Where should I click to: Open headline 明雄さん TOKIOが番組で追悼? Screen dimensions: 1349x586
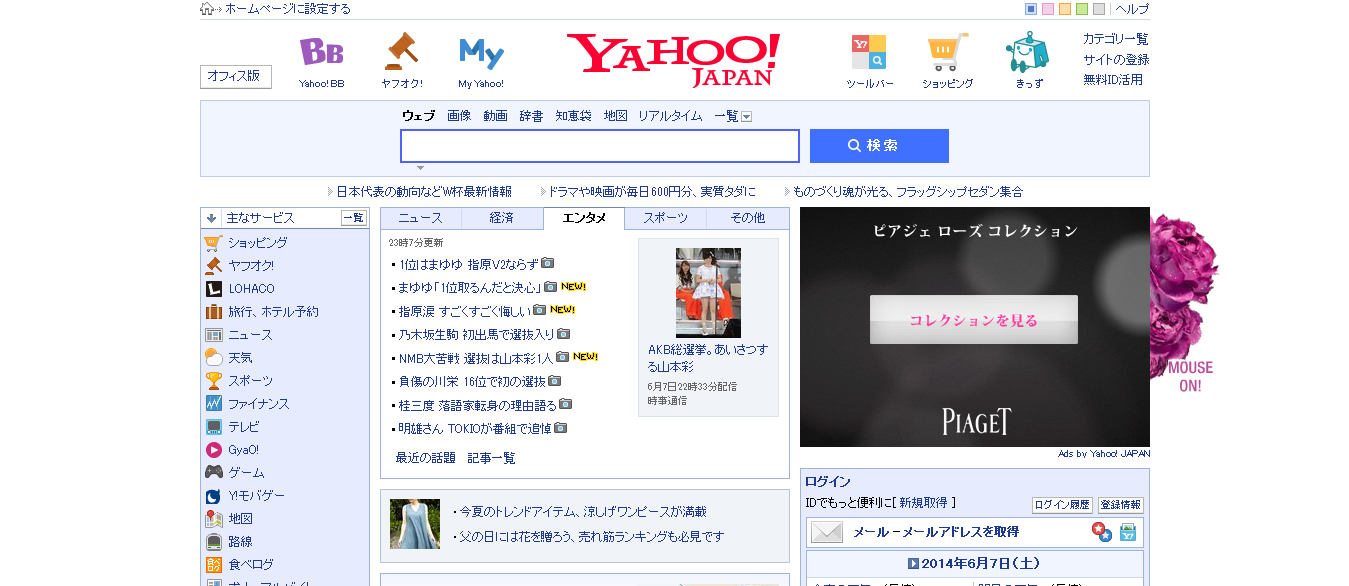(476, 428)
